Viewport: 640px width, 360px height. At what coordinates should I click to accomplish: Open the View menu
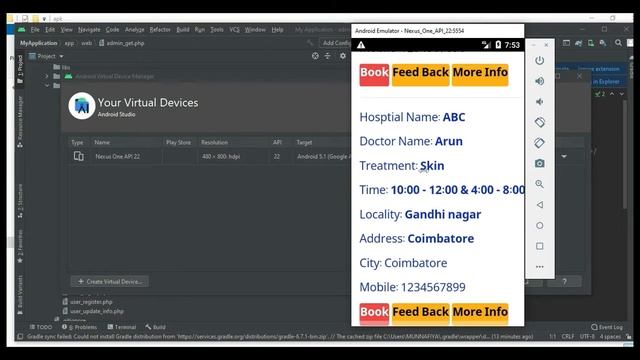[67, 30]
